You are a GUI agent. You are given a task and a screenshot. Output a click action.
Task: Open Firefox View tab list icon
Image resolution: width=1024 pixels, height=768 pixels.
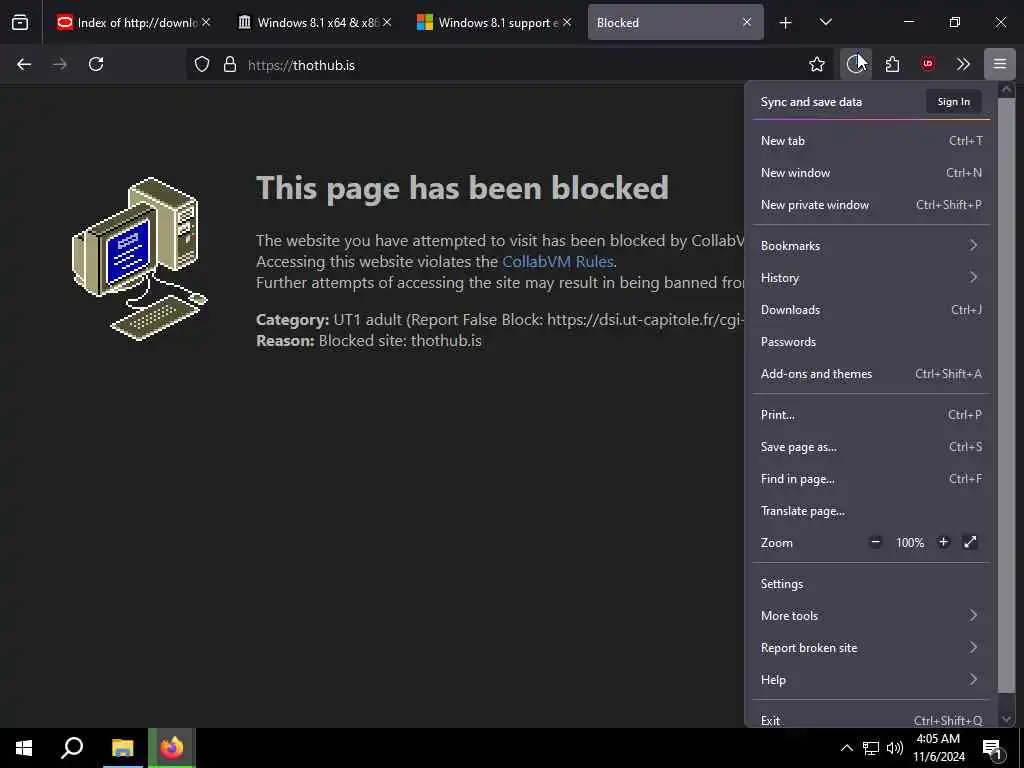coord(20,22)
